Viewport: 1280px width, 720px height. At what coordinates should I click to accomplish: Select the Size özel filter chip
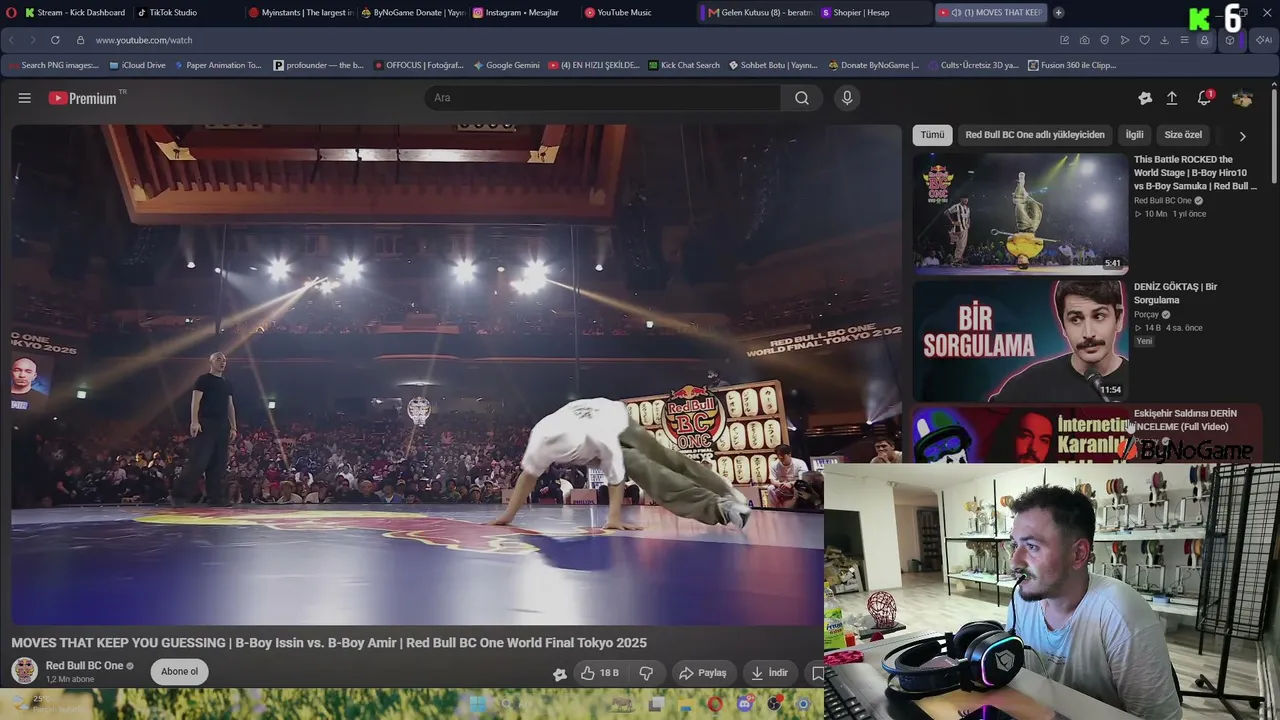(1183, 135)
